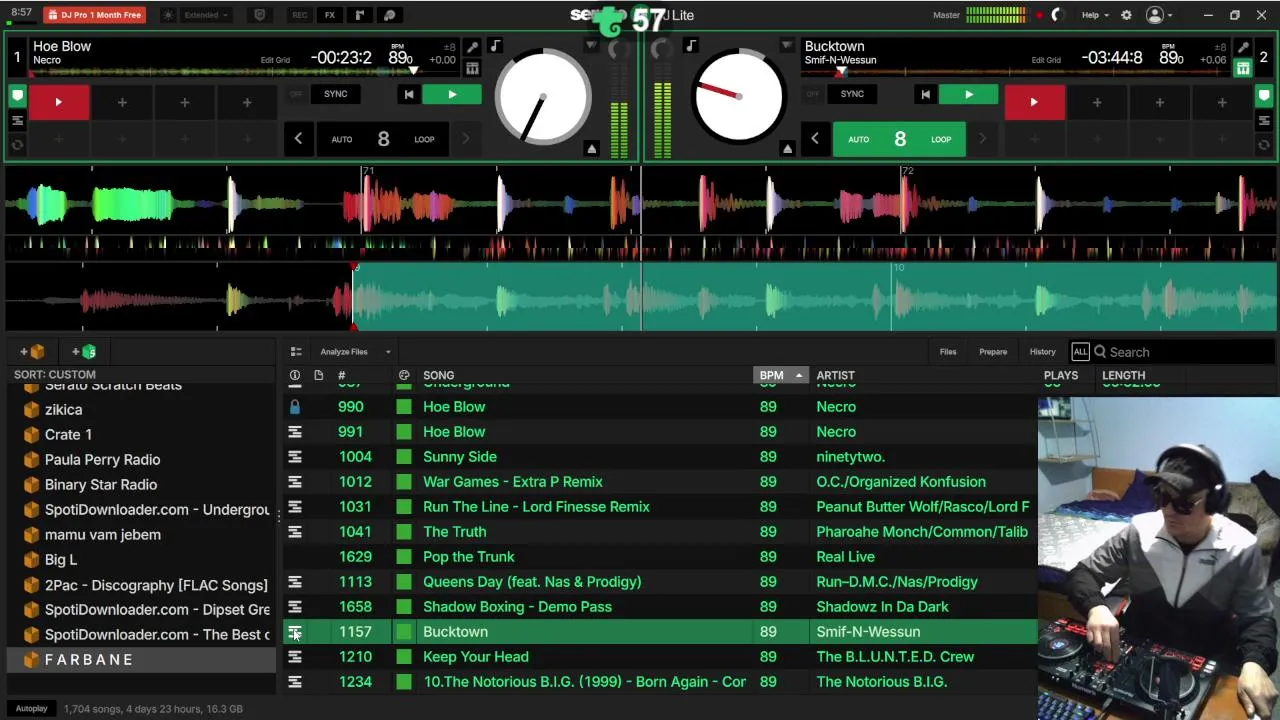Add a smart crate with the green icon
The height and width of the screenshot is (720, 1280).
click(x=84, y=352)
